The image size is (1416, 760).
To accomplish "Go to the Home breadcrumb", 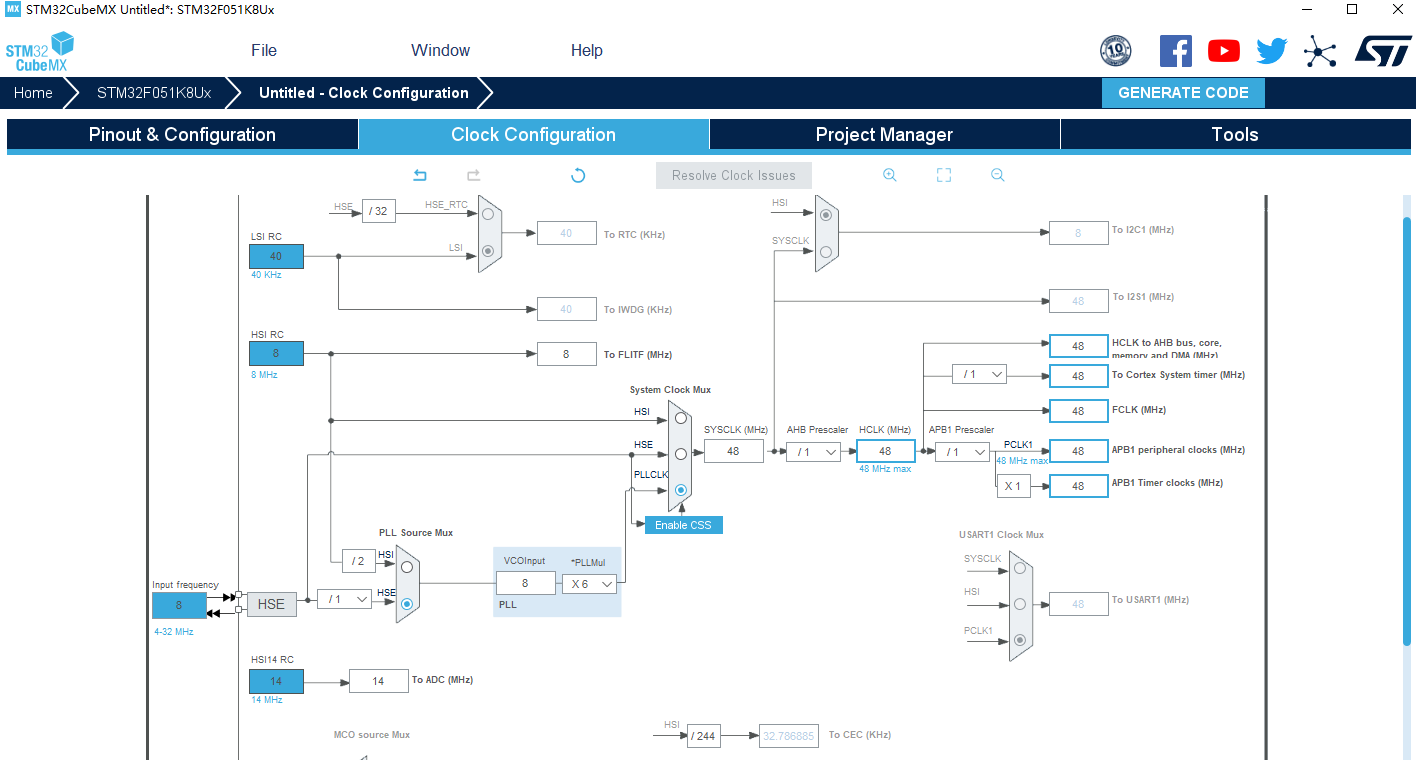I will pos(33,93).
